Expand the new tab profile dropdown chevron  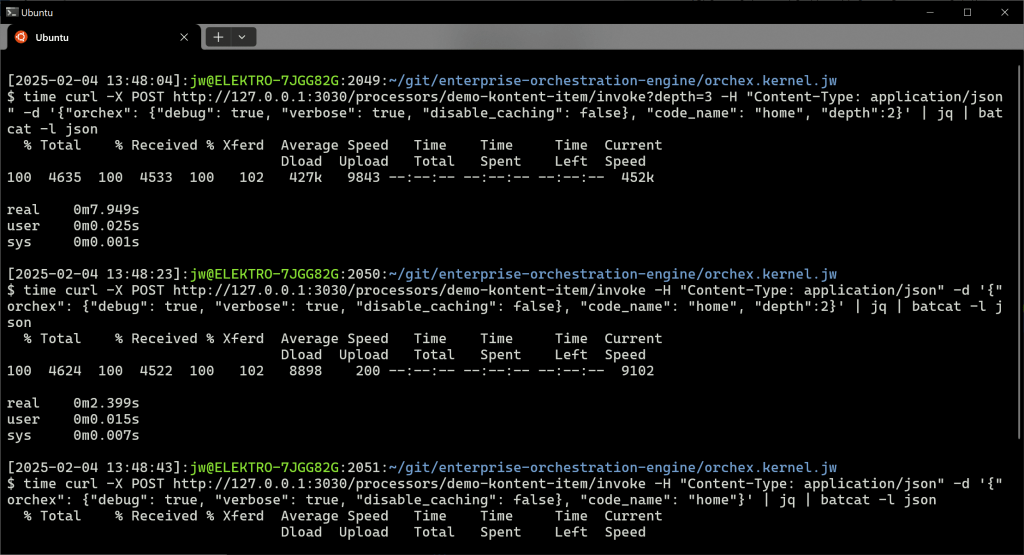point(242,37)
